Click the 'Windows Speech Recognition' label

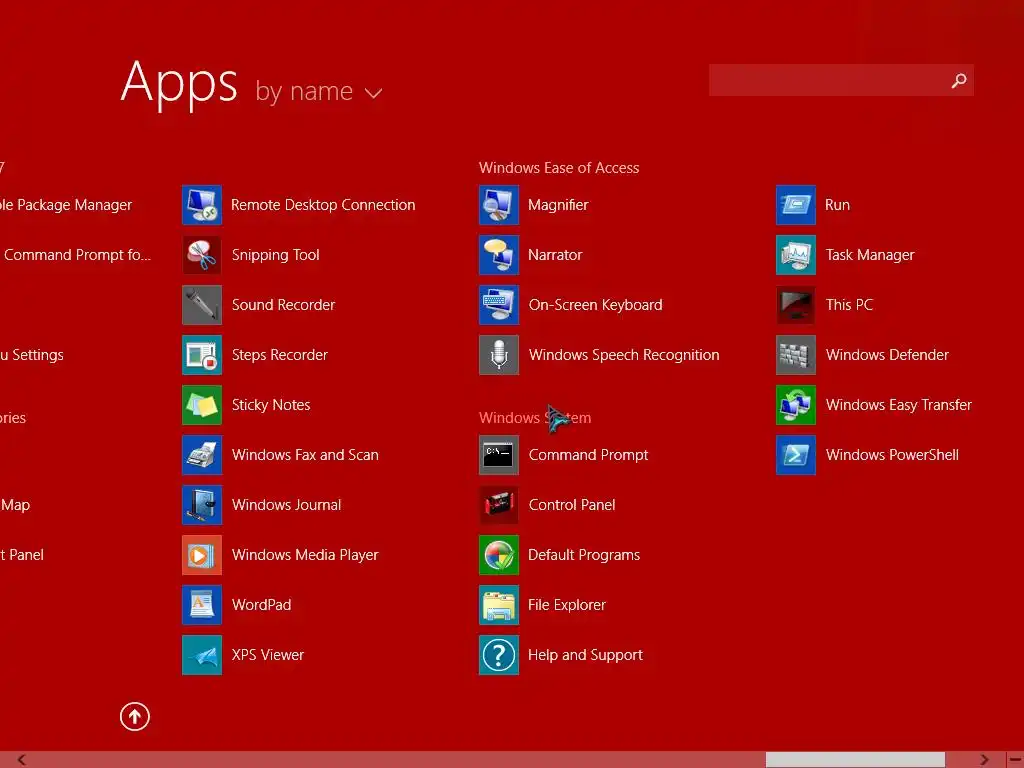(x=624, y=355)
